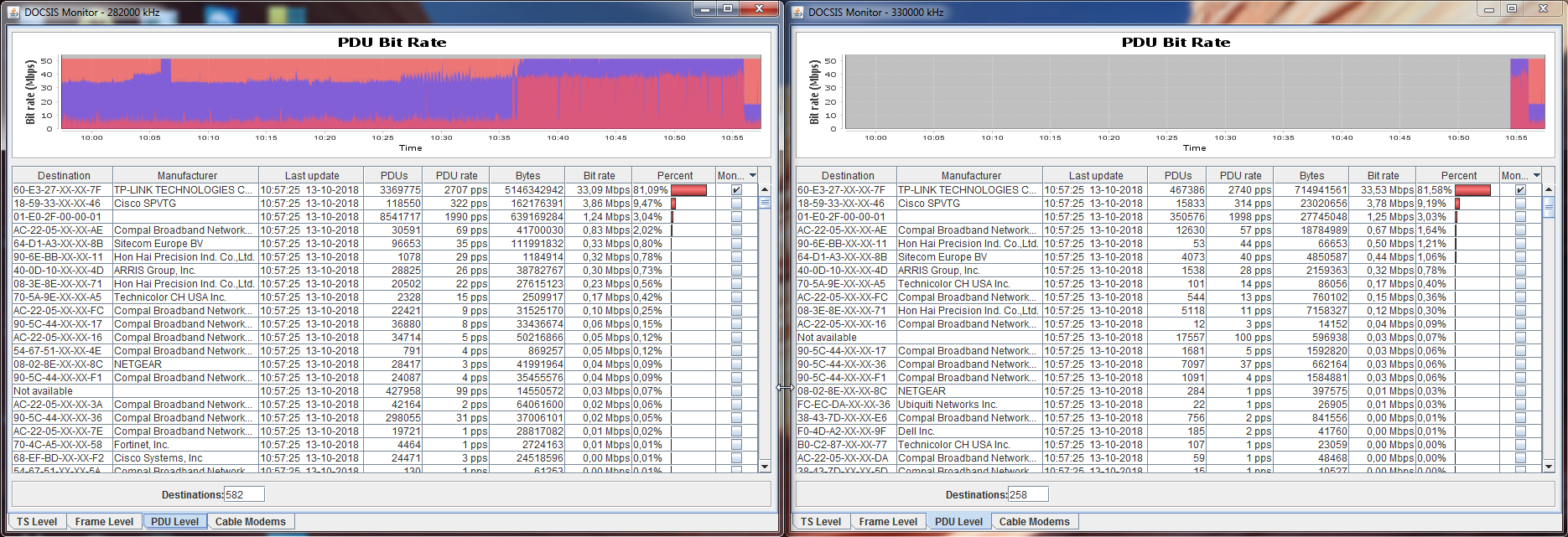This screenshot has height=537, width=1568.
Task: Tick Monitor box for Ubiquiti Networks Inc. row
Action: point(1520,405)
